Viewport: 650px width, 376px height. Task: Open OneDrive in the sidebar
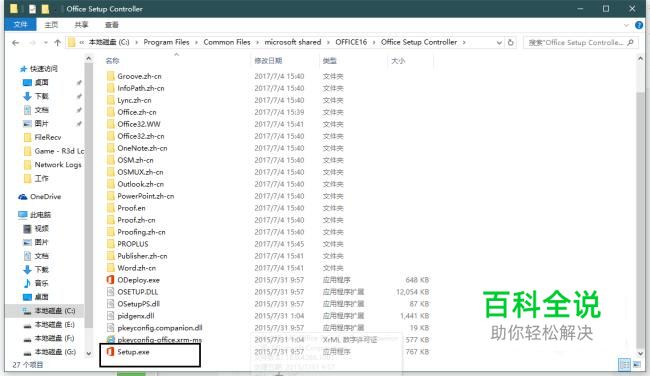40,196
